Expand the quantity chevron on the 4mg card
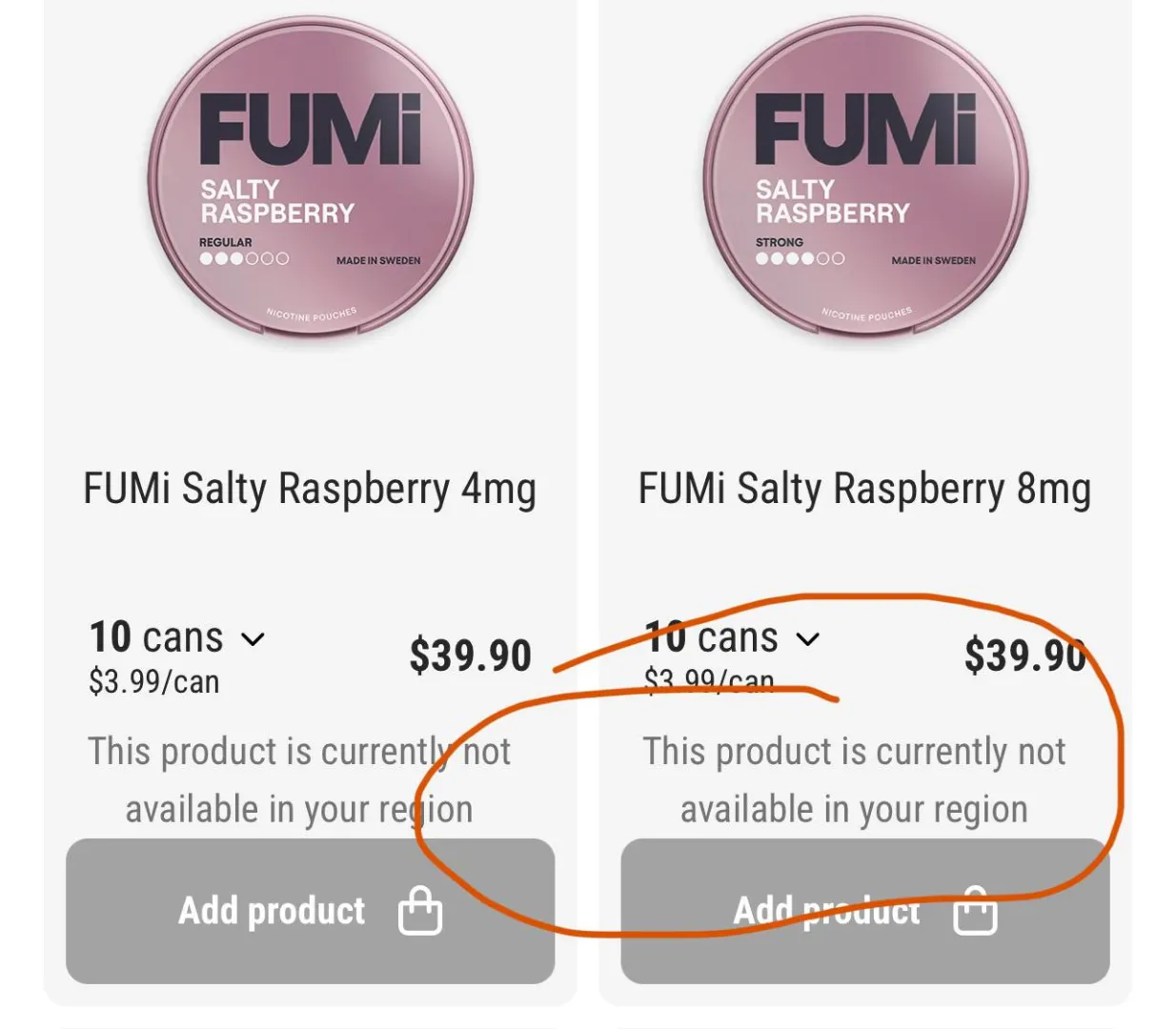This screenshot has width=1176, height=1029. (x=253, y=638)
